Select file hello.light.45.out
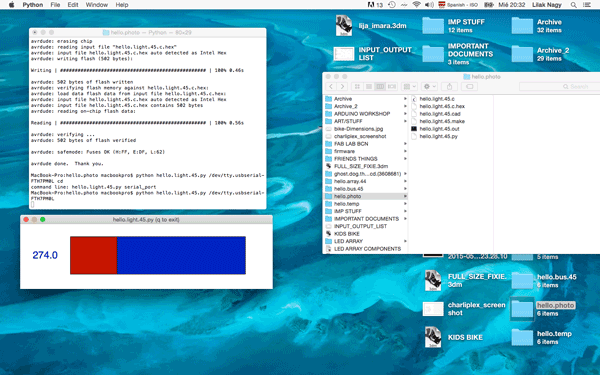 tap(439, 129)
